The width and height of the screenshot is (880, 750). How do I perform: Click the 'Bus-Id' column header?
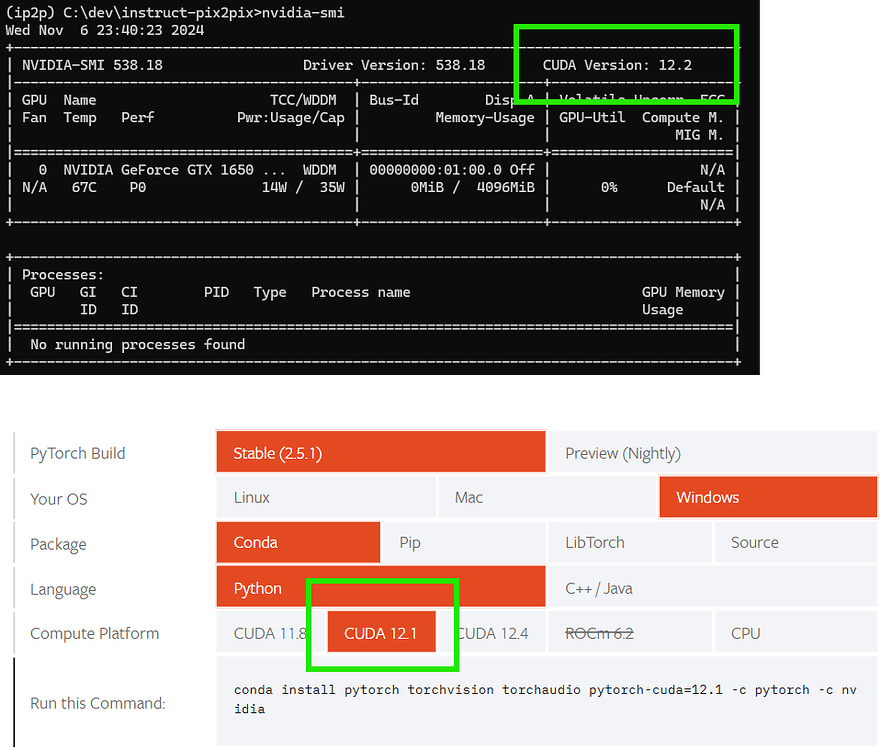tap(394, 100)
